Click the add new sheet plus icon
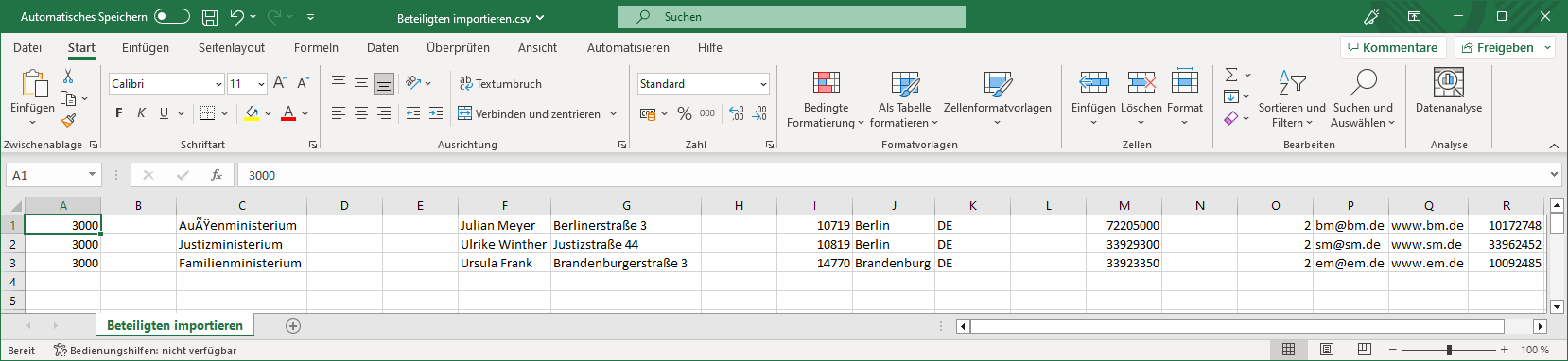Viewport: 1568px width, 361px height. (x=293, y=326)
